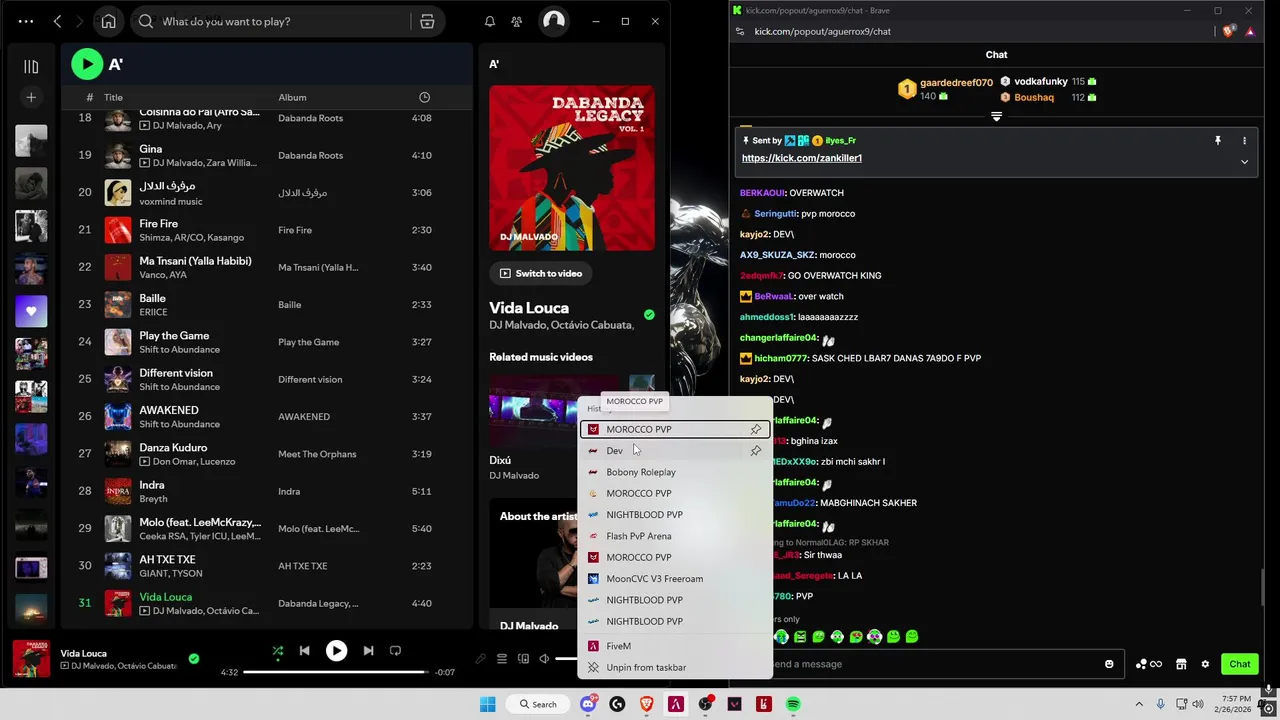
Task: Open Spotify Home via house icon
Action: pos(108,21)
